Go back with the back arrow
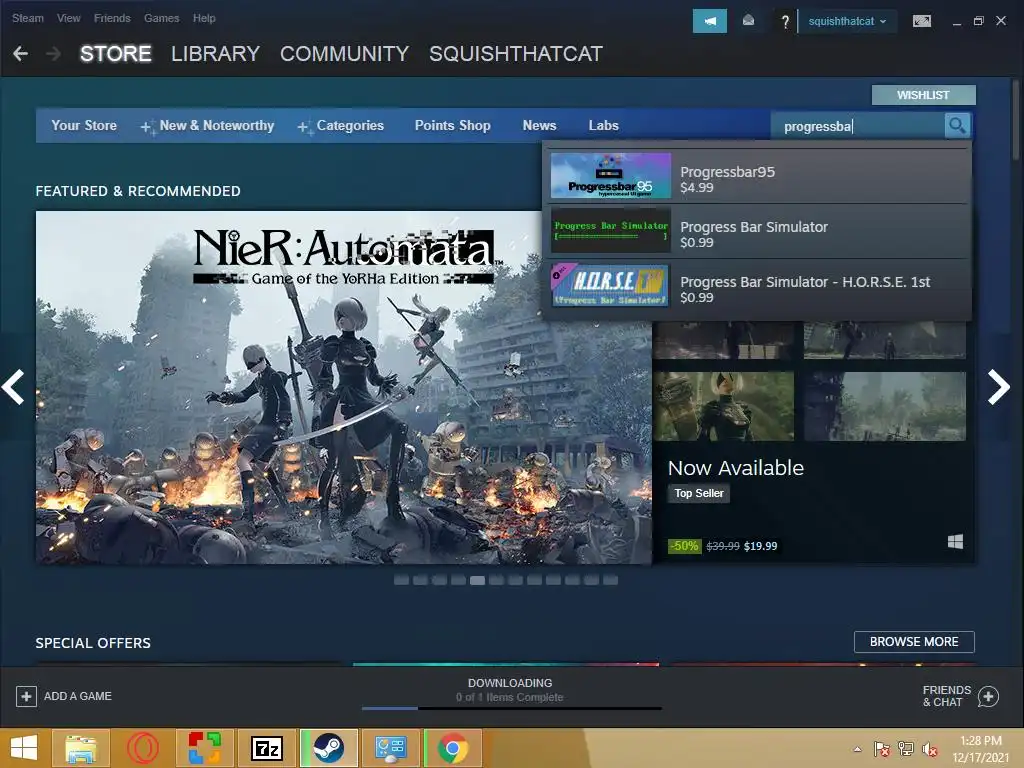Viewport: 1024px width, 768px height. (21, 54)
